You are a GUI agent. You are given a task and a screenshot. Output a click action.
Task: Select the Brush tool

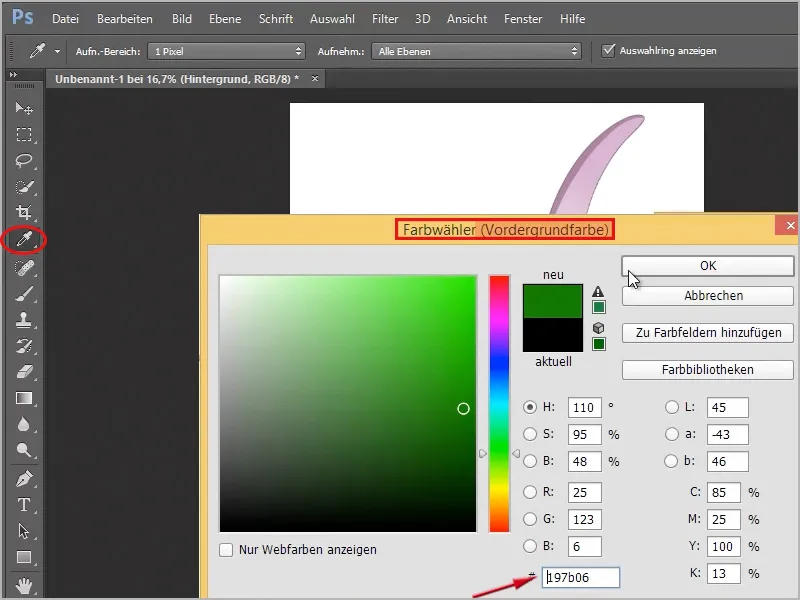23,294
